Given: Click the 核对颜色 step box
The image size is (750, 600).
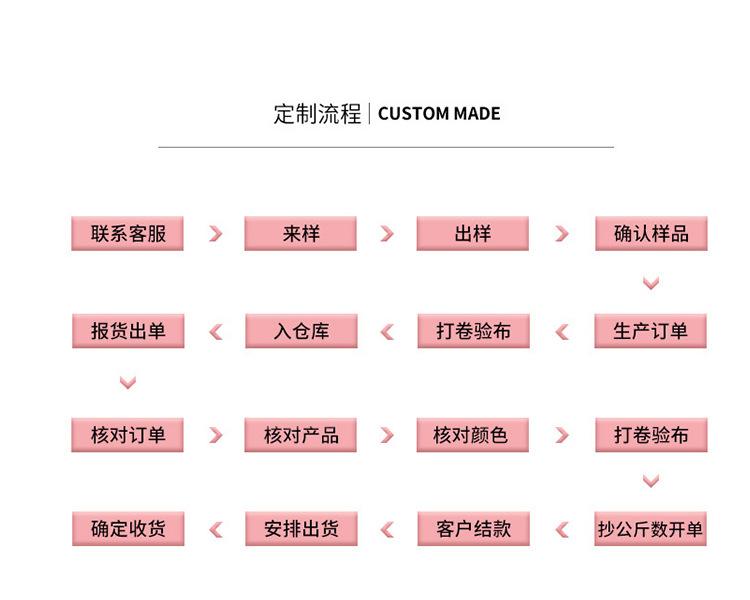Looking at the screenshot, I should [473, 435].
